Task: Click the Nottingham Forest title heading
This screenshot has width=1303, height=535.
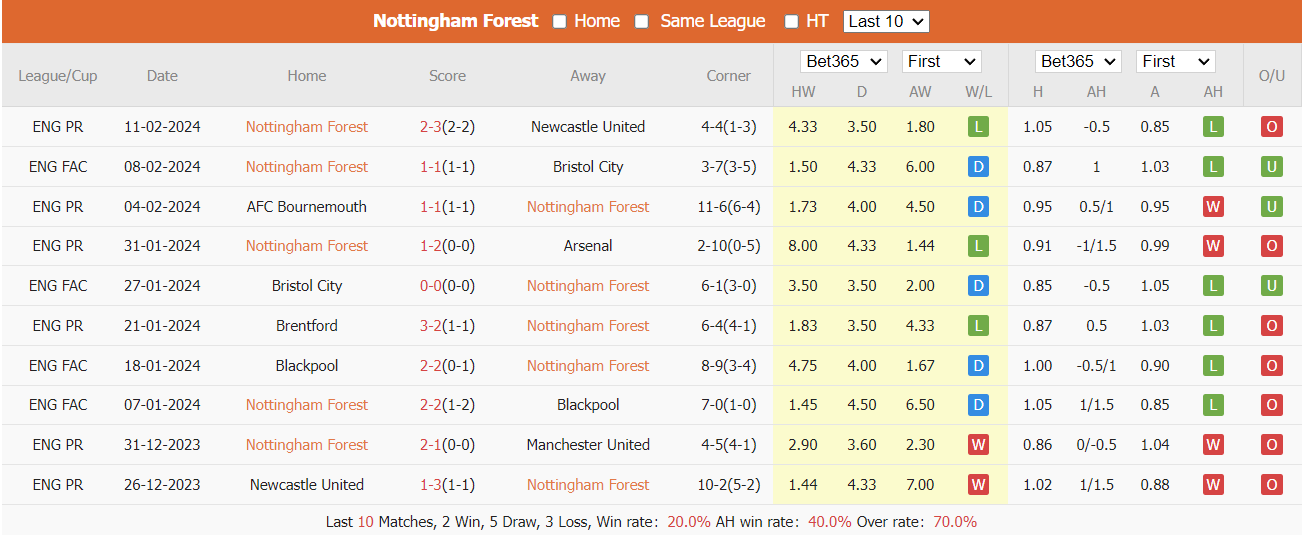Action: 455,21
